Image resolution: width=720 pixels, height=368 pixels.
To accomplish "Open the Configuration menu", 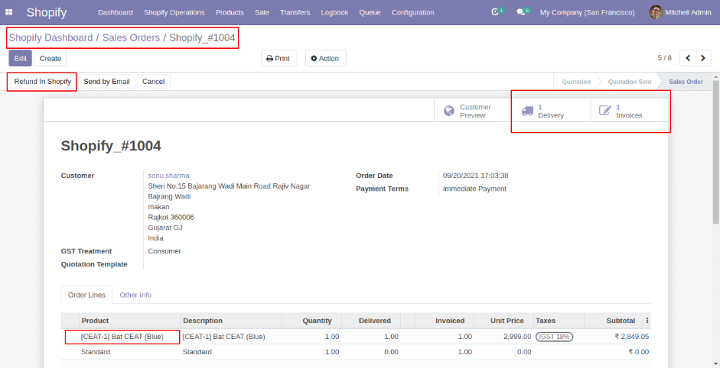I will pos(412,12).
